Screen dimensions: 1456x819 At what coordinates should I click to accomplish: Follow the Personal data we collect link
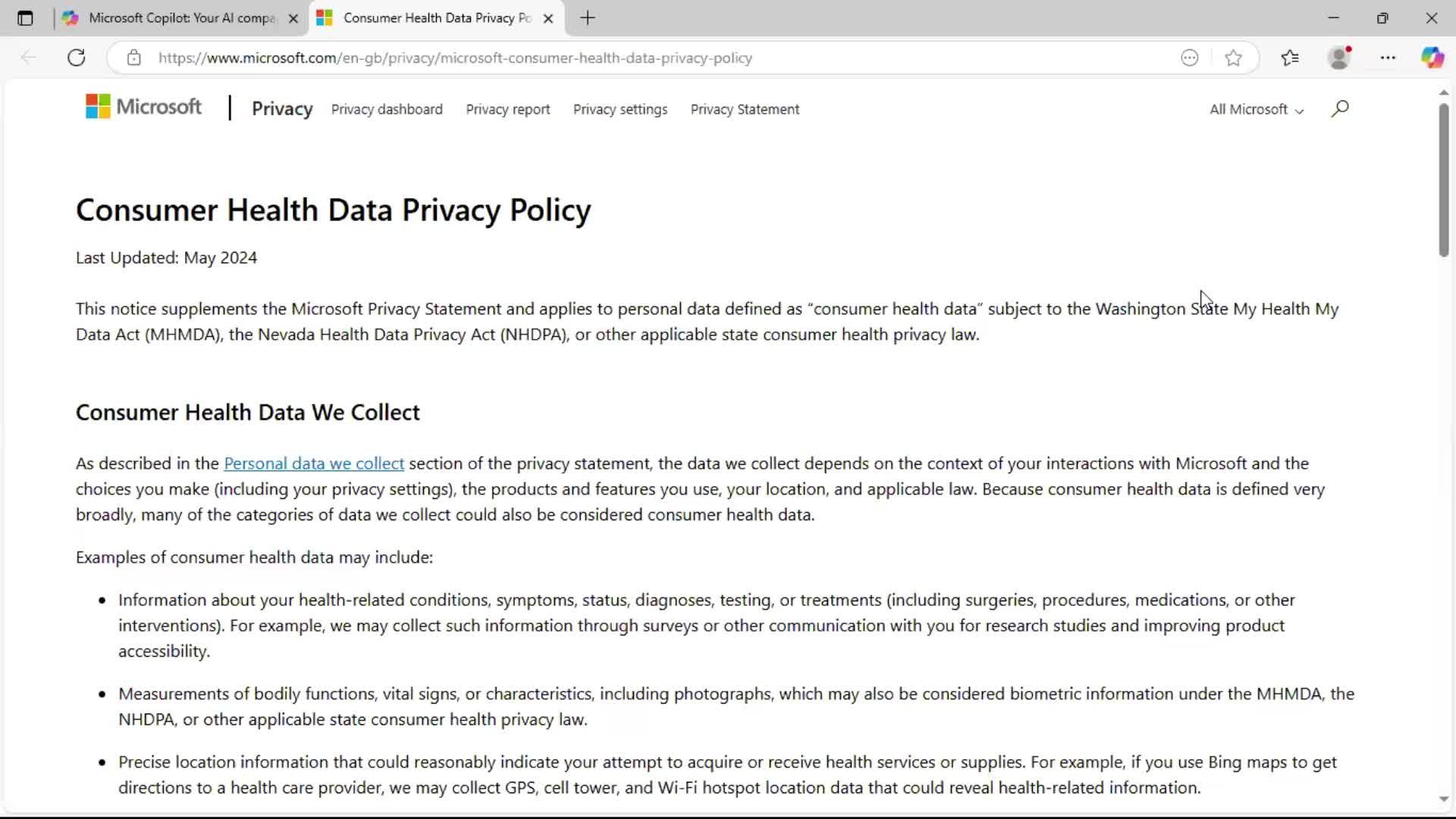tap(314, 463)
